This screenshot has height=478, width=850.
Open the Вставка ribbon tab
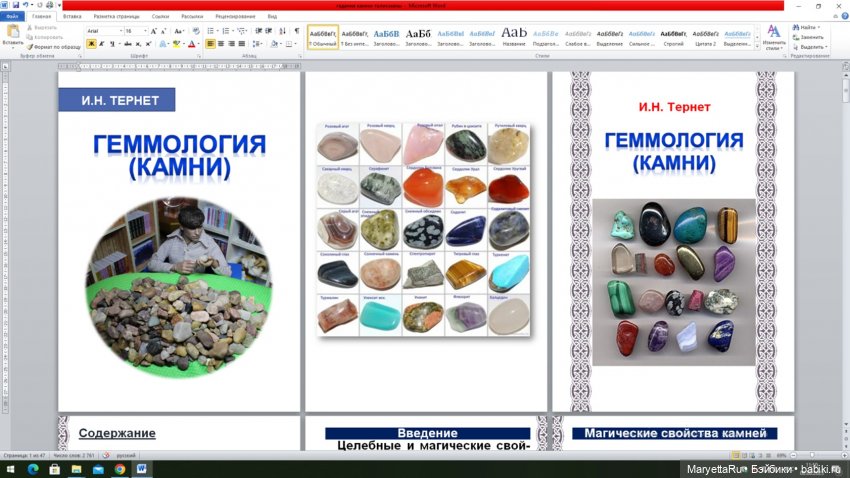point(72,17)
